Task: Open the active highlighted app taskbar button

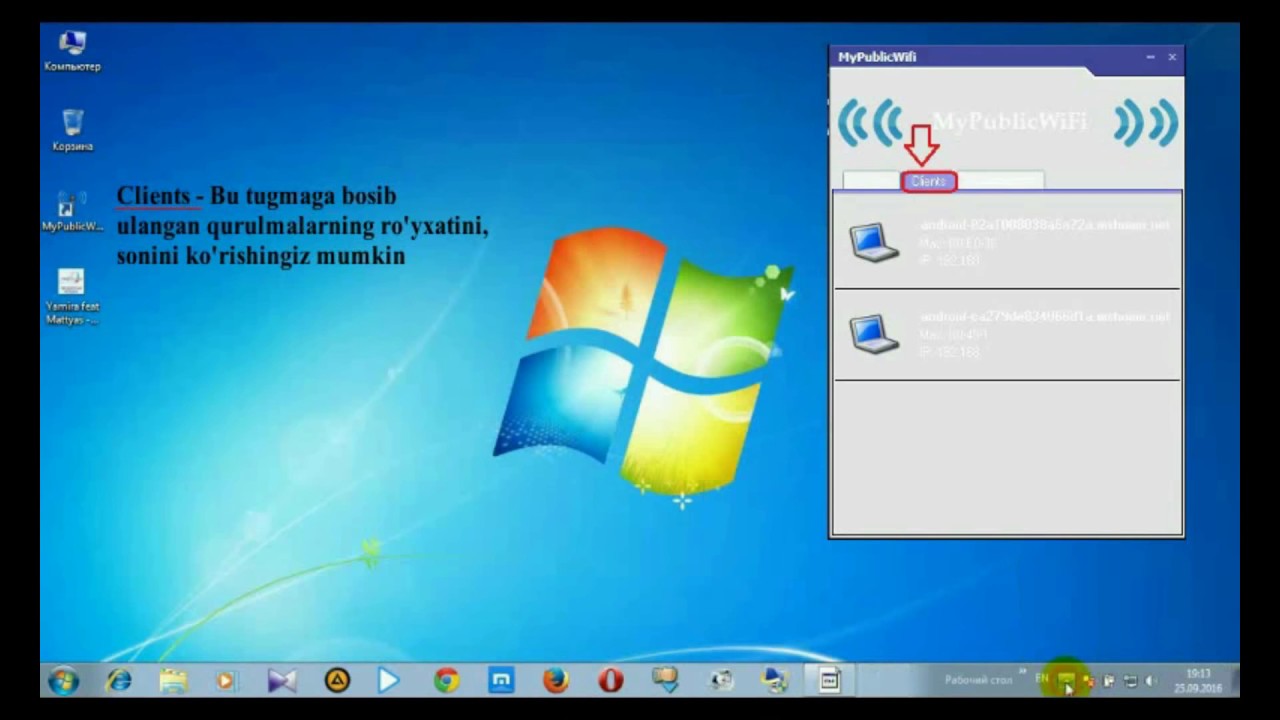Action: (x=829, y=681)
